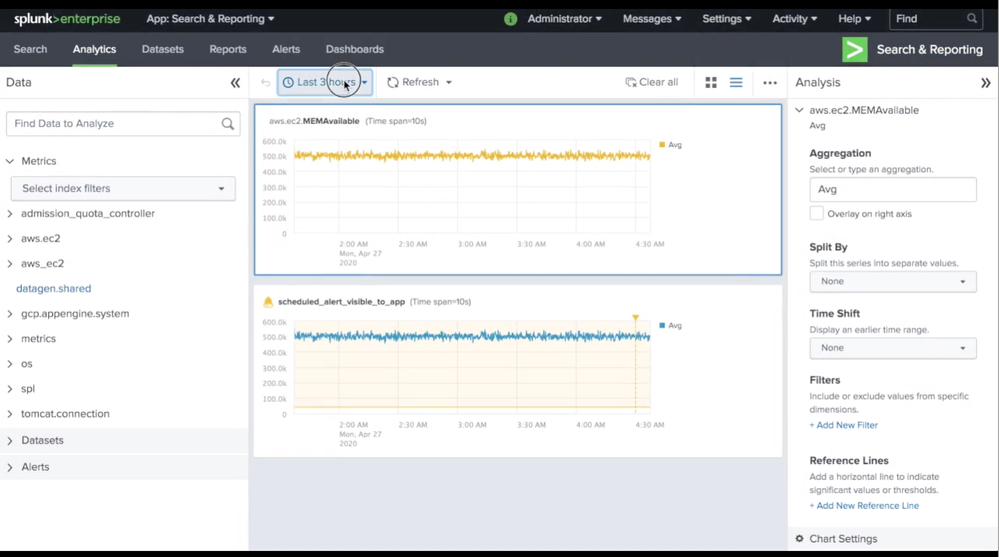The image size is (999, 557).
Task: Collapse the Analysis panel with double chevron
Action: tap(986, 83)
